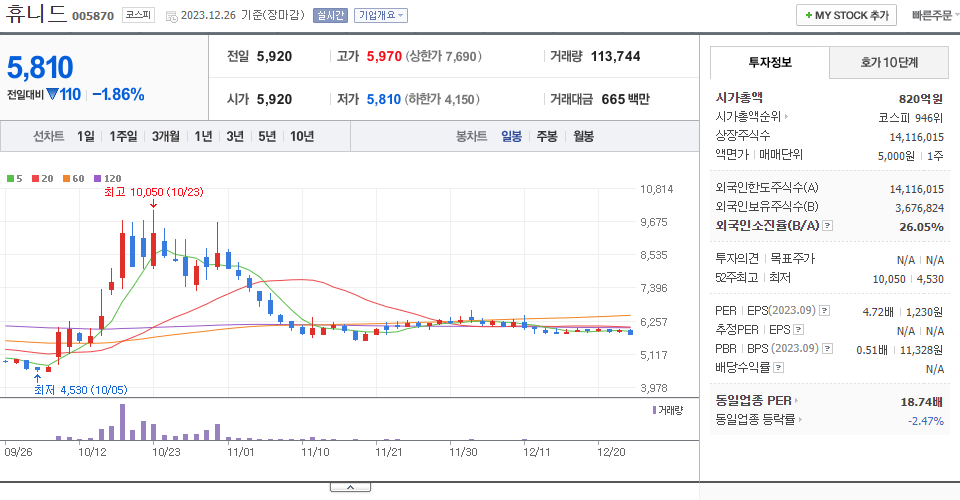The width and height of the screenshot is (960, 500).
Task: Open the help icon next to 배당수익률
Action: click(x=778, y=368)
